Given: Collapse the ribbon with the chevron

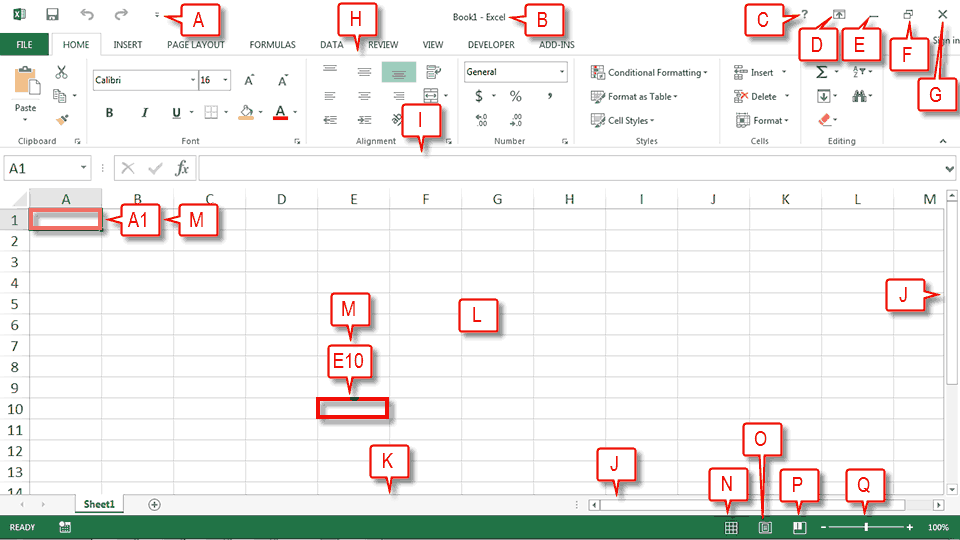Looking at the screenshot, I should tap(943, 141).
